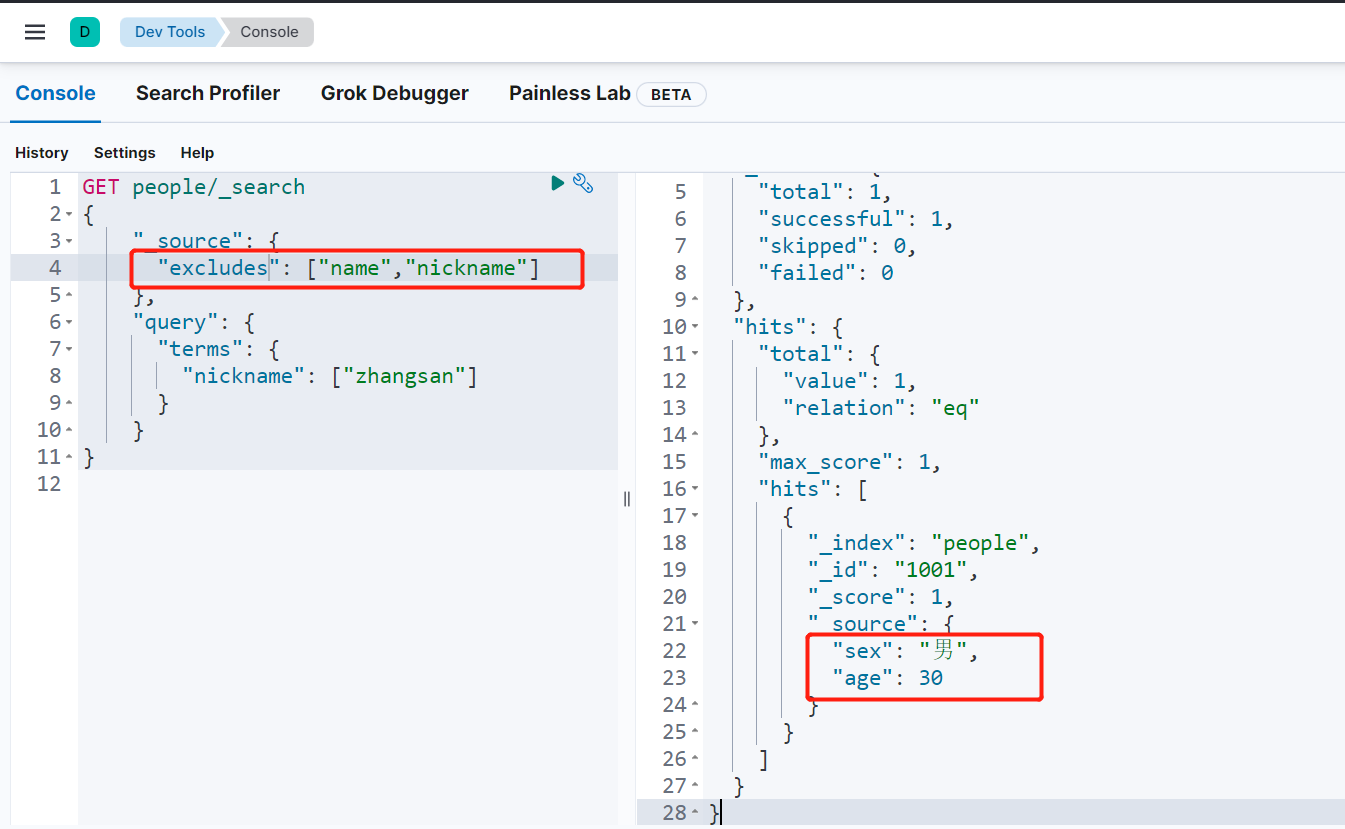Collapse response hits object at line 10

[x=695, y=327]
